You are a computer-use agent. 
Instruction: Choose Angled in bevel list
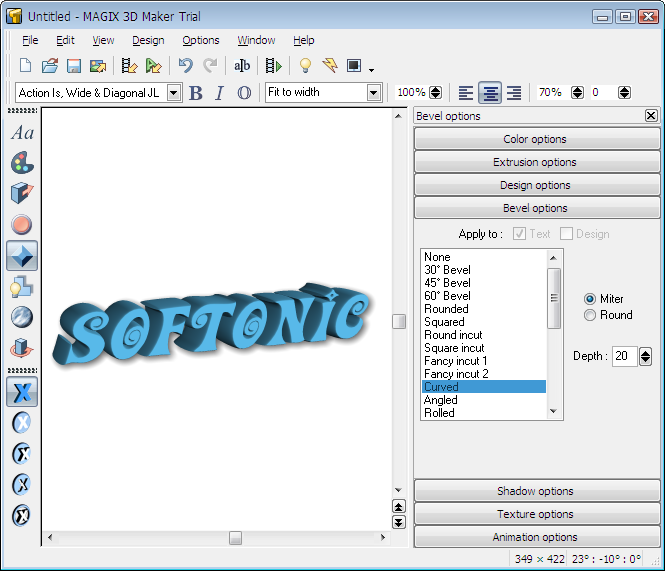tap(484, 400)
